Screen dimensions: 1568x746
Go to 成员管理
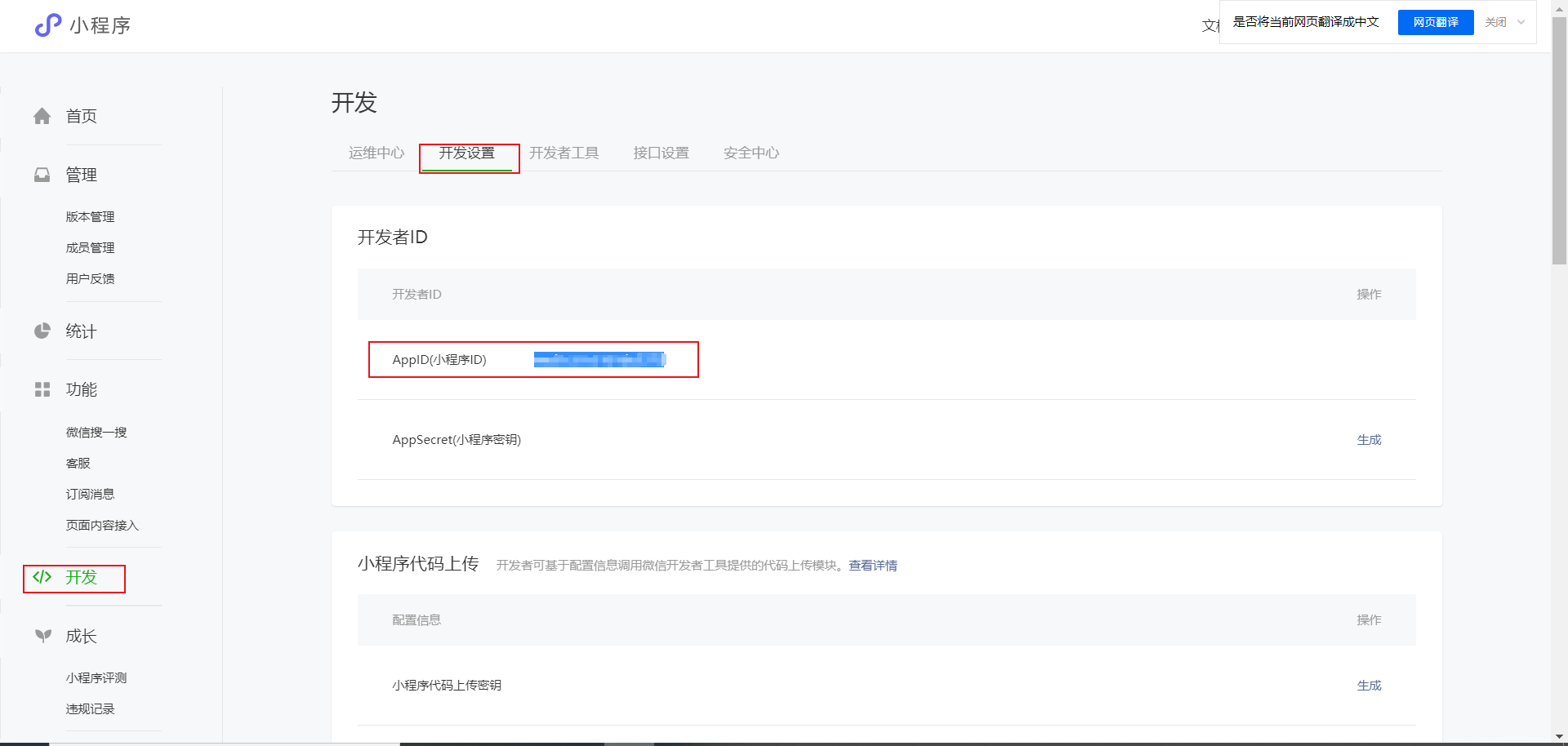91,247
